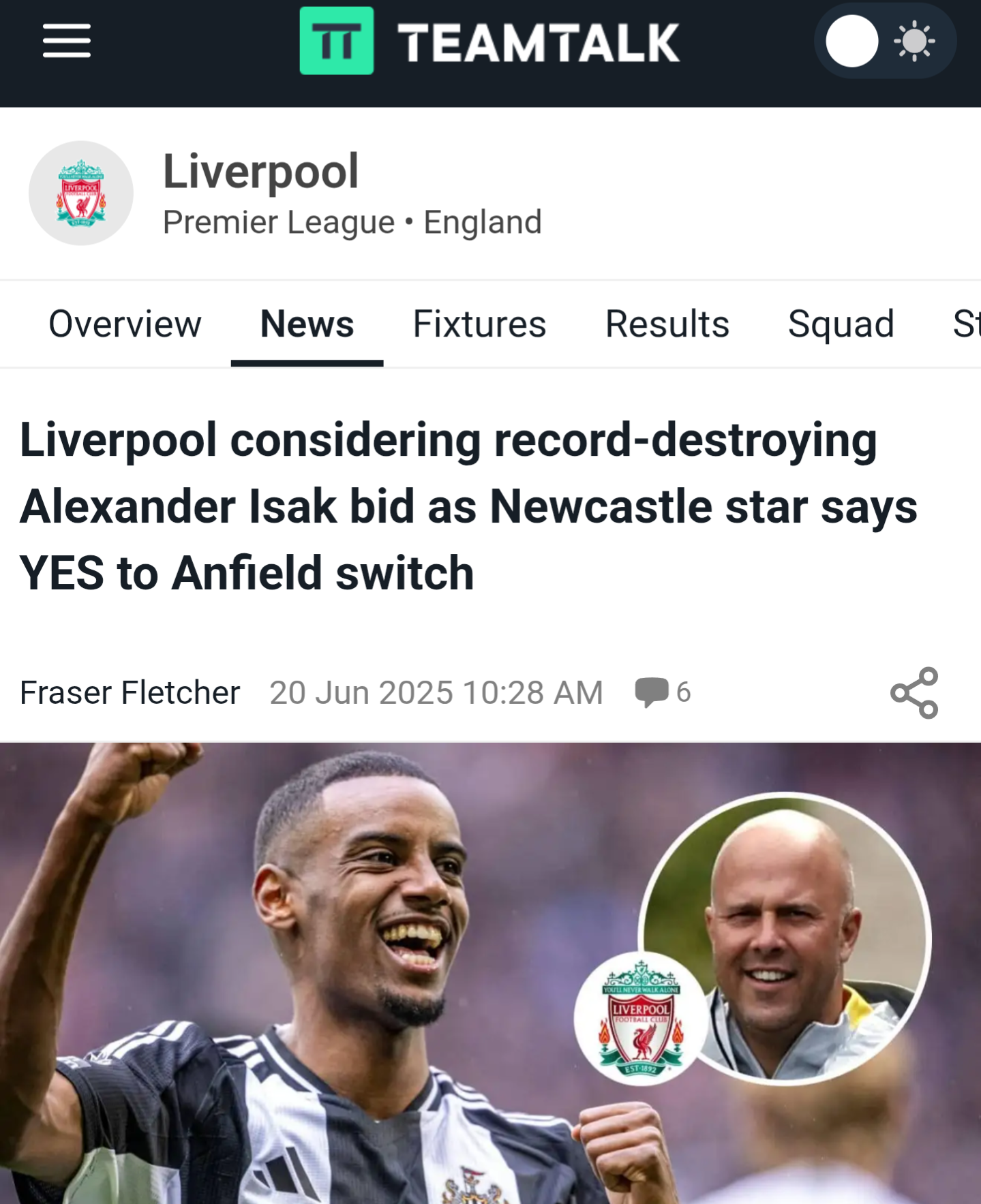Image resolution: width=981 pixels, height=1204 pixels.
Task: Open the main Isak celebration photo
Action: (x=490, y=974)
